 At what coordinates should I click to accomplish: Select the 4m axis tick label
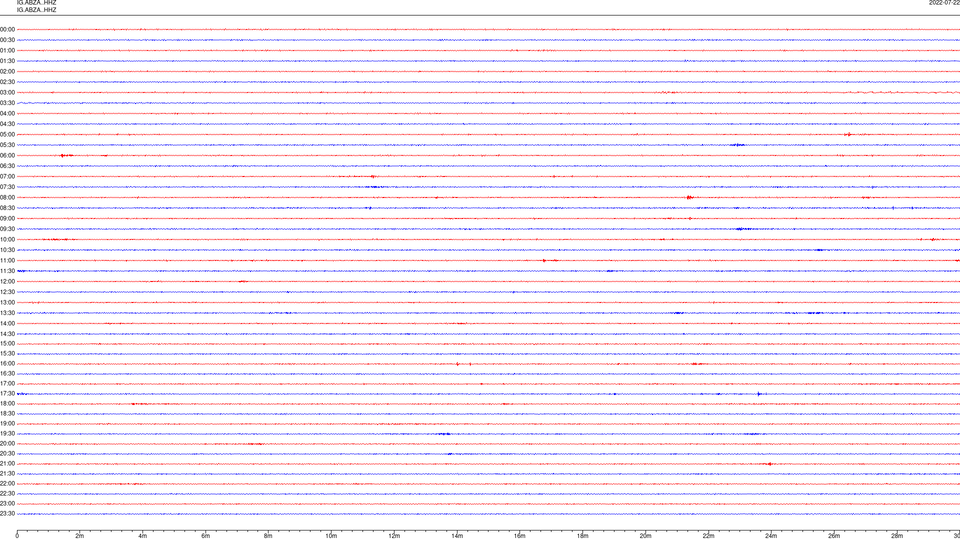[x=143, y=536]
